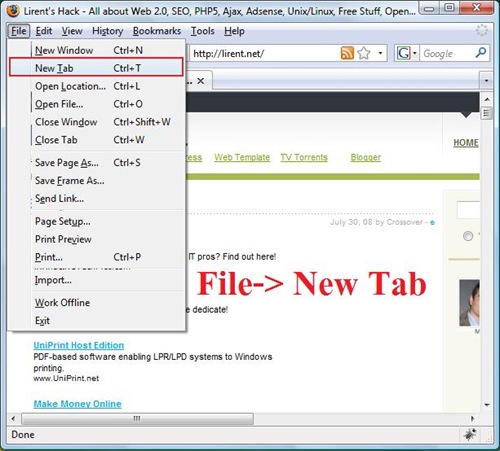Open the address bar history dropdown arrow
This screenshot has height=451, width=500.
coord(380,53)
